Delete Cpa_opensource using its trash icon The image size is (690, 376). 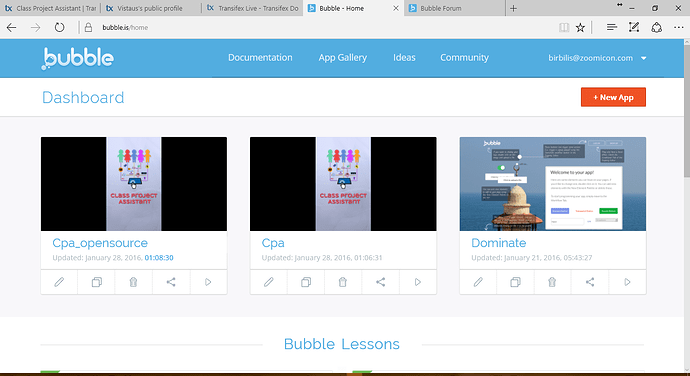(133, 282)
